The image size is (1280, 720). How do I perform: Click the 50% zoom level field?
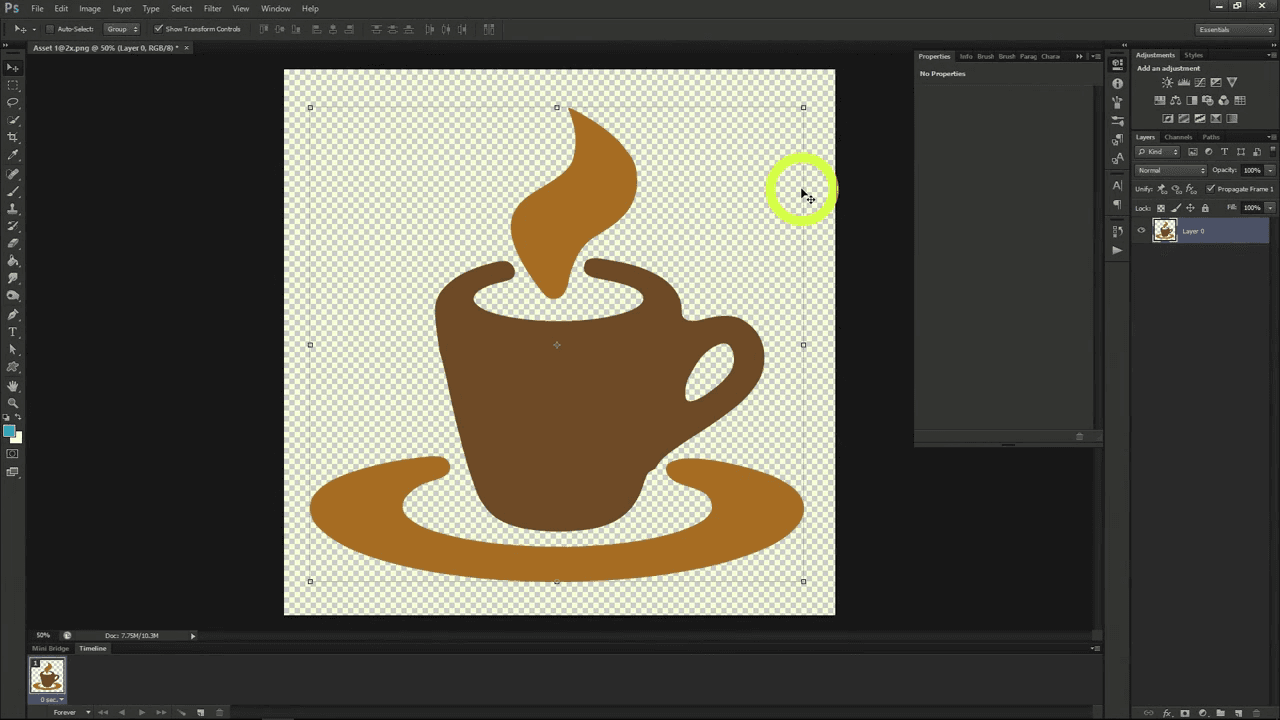pos(43,635)
